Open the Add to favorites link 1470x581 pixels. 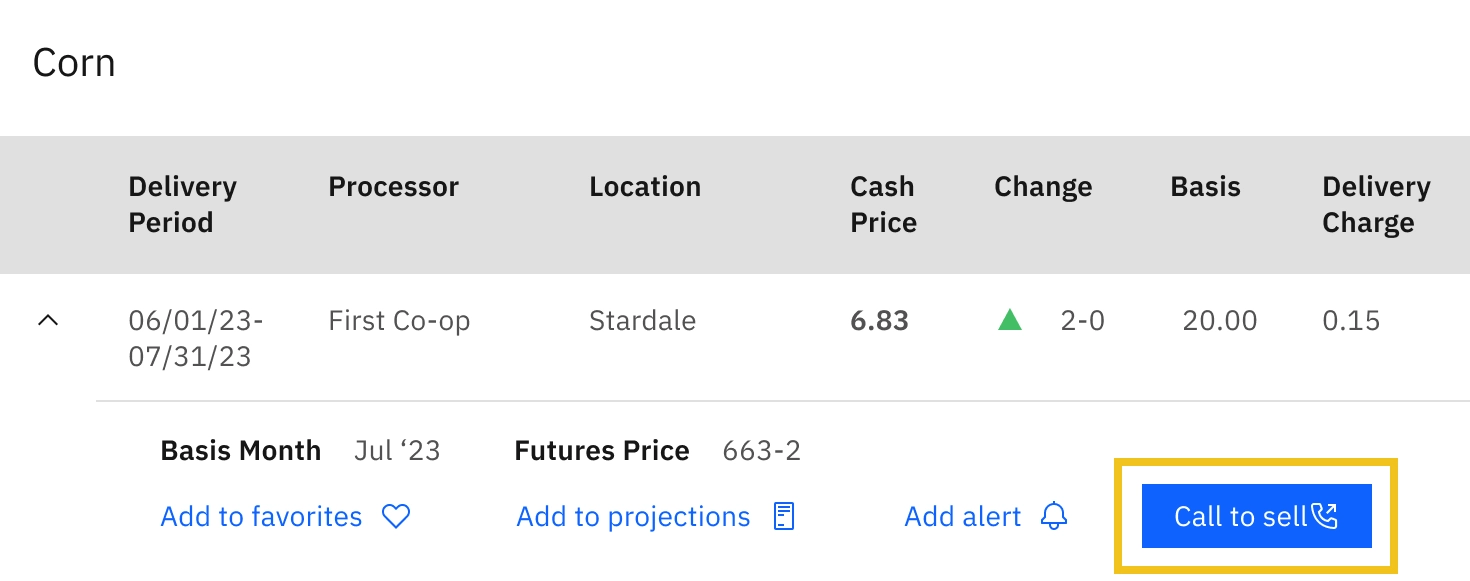[261, 516]
